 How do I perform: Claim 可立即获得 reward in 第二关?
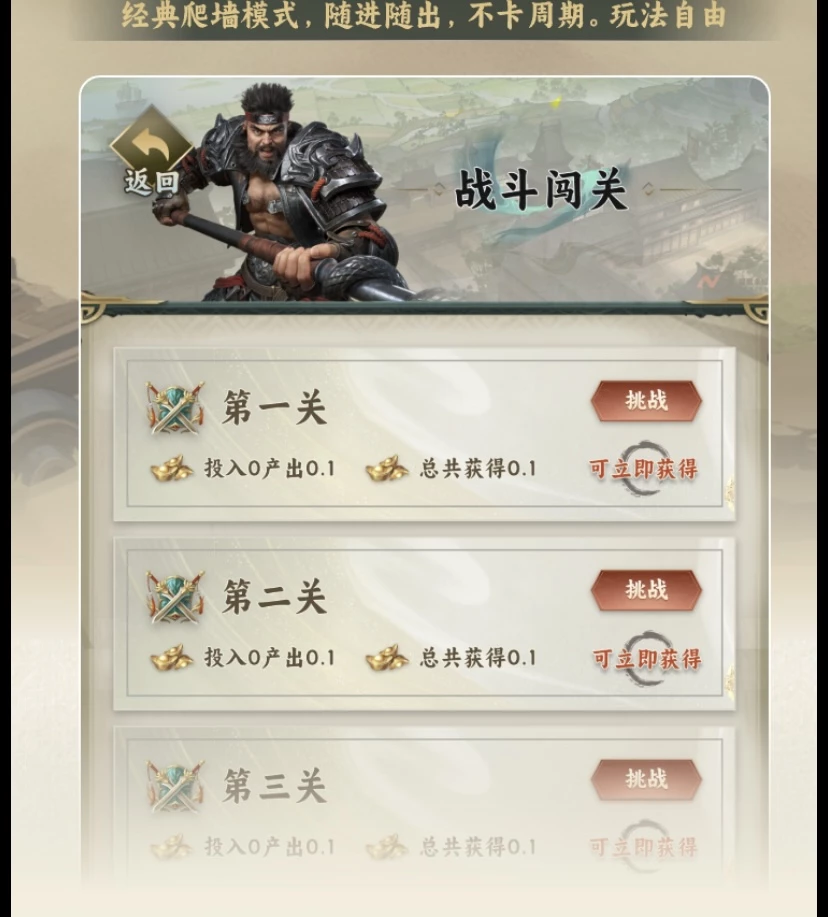pos(647,659)
